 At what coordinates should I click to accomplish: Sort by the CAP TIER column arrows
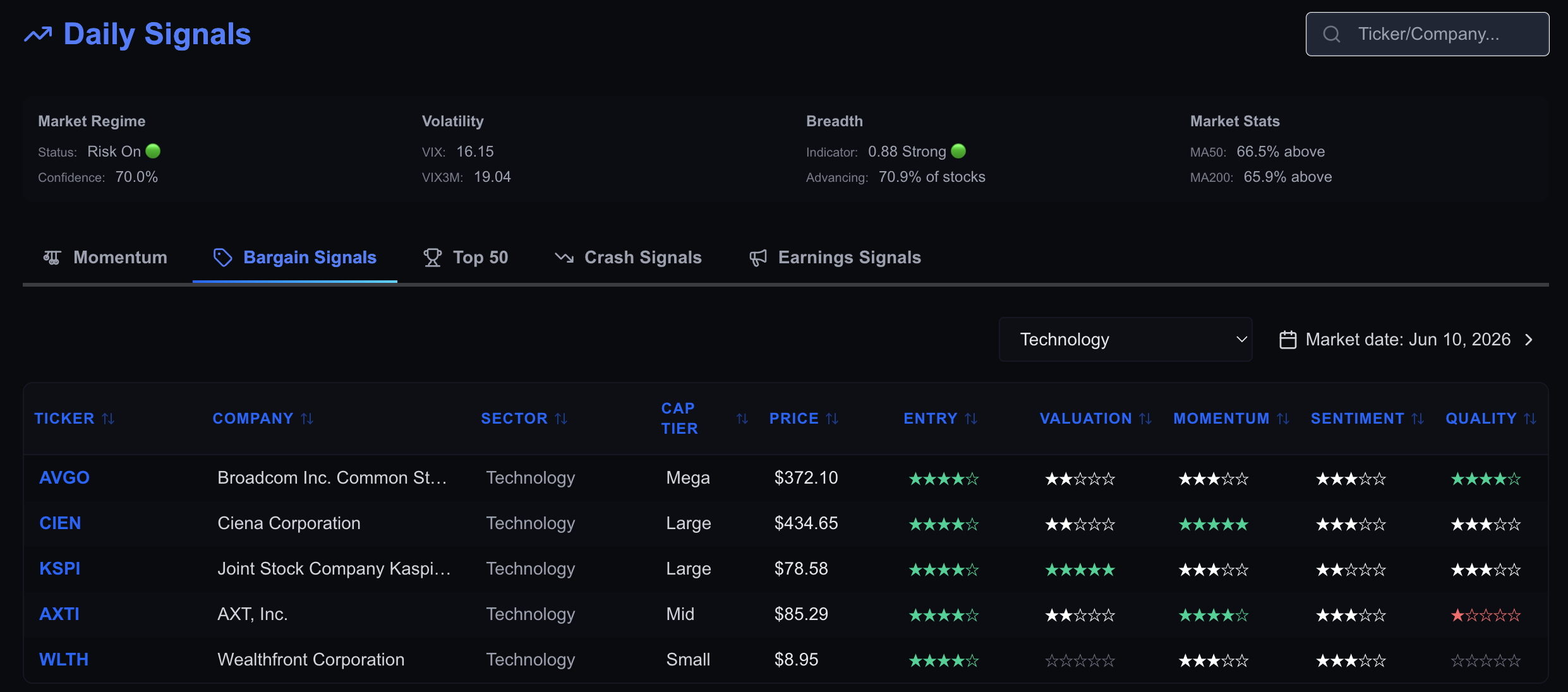coord(742,419)
